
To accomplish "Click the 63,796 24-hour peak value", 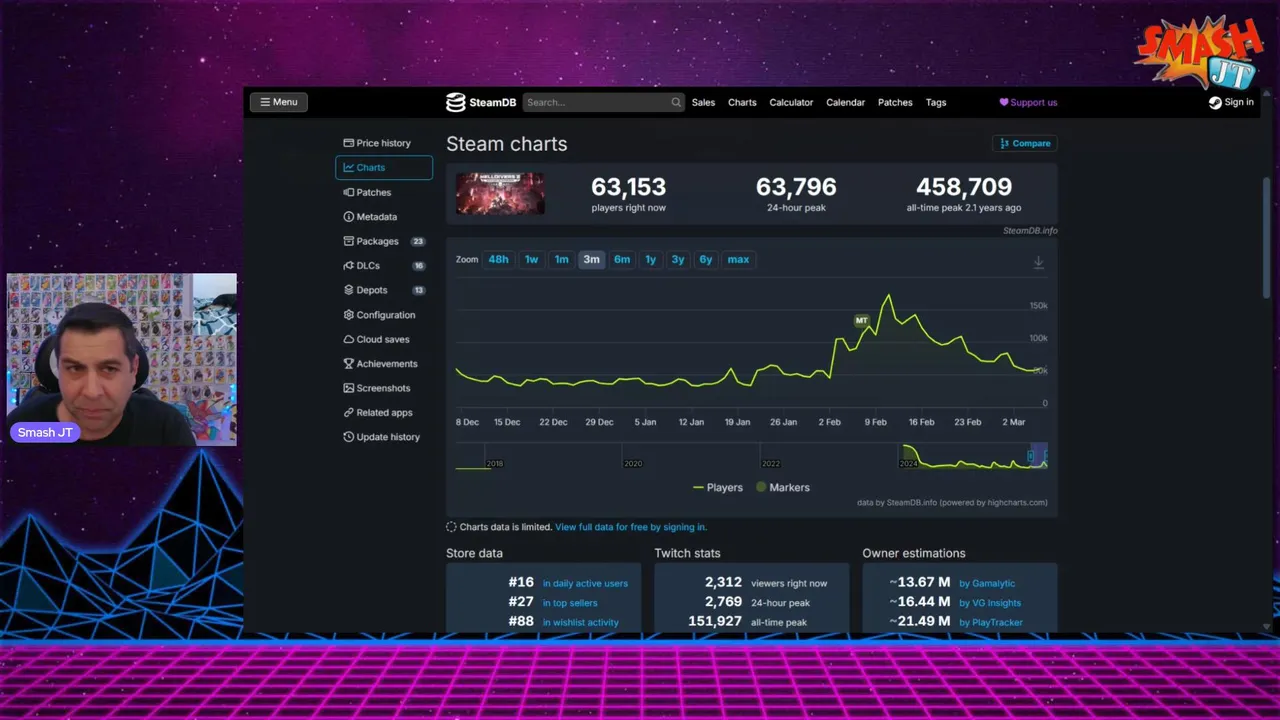I will click(796, 187).
